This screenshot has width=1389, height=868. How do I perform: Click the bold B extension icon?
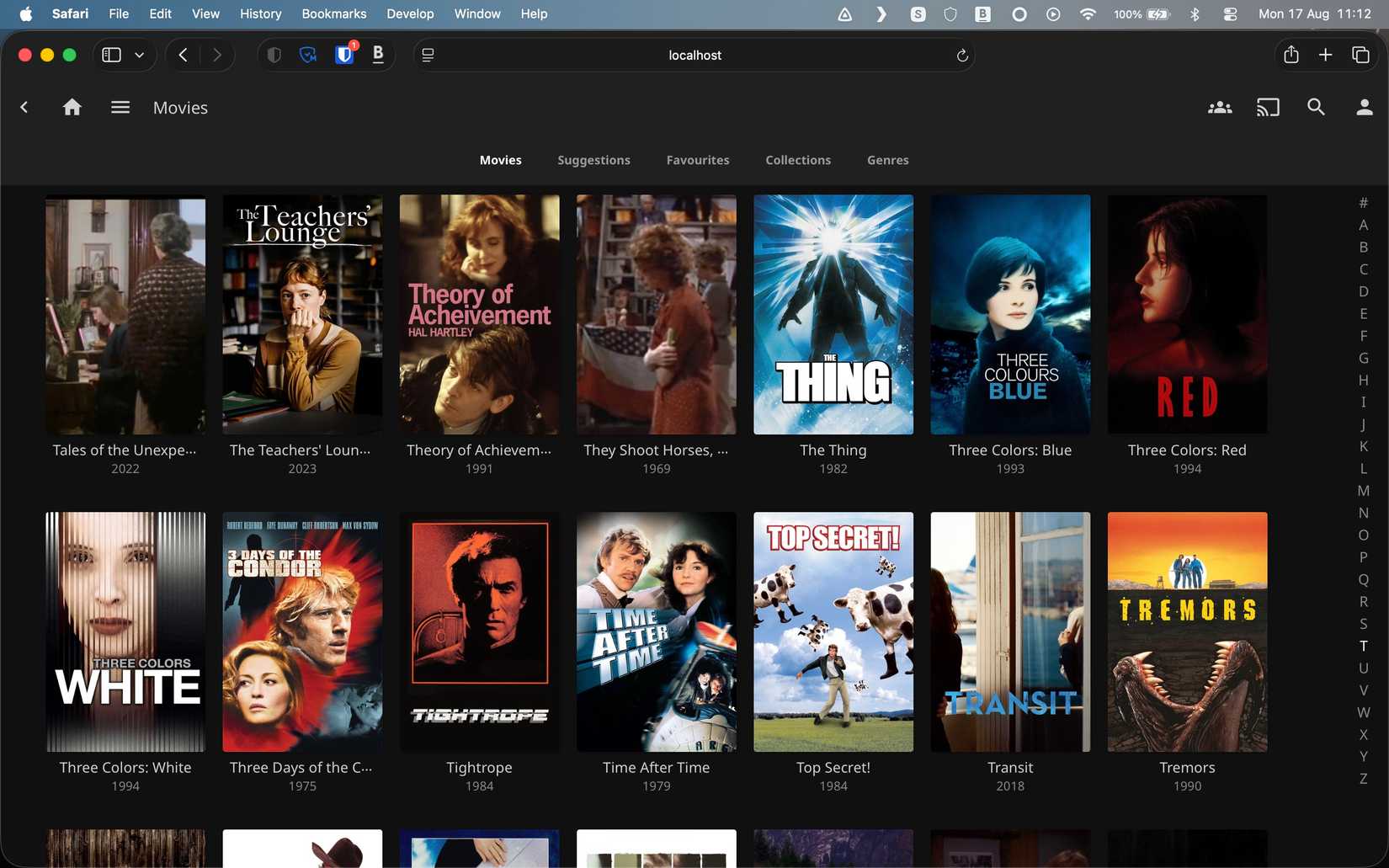[x=378, y=55]
